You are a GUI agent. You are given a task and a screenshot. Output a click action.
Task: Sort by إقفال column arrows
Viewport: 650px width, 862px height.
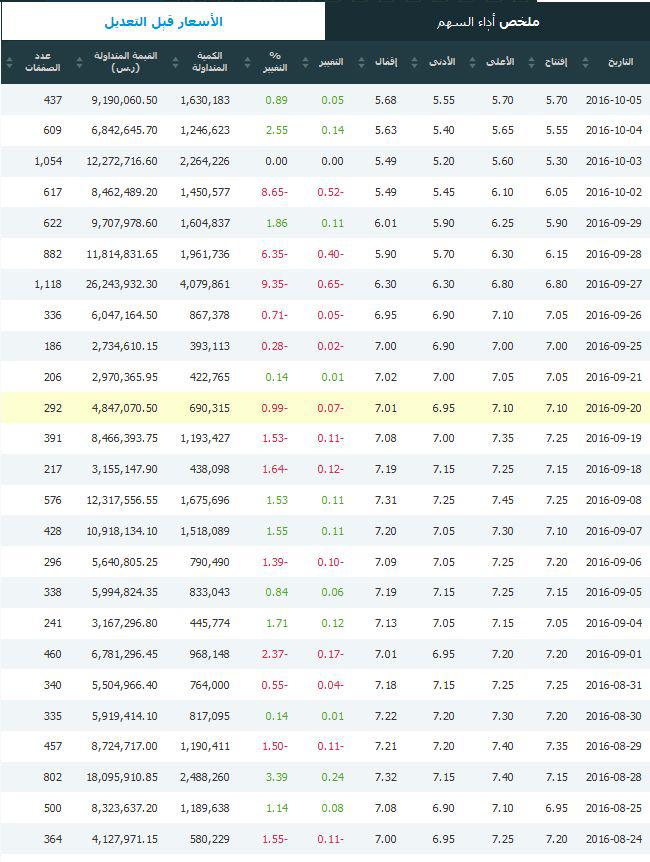coord(361,62)
